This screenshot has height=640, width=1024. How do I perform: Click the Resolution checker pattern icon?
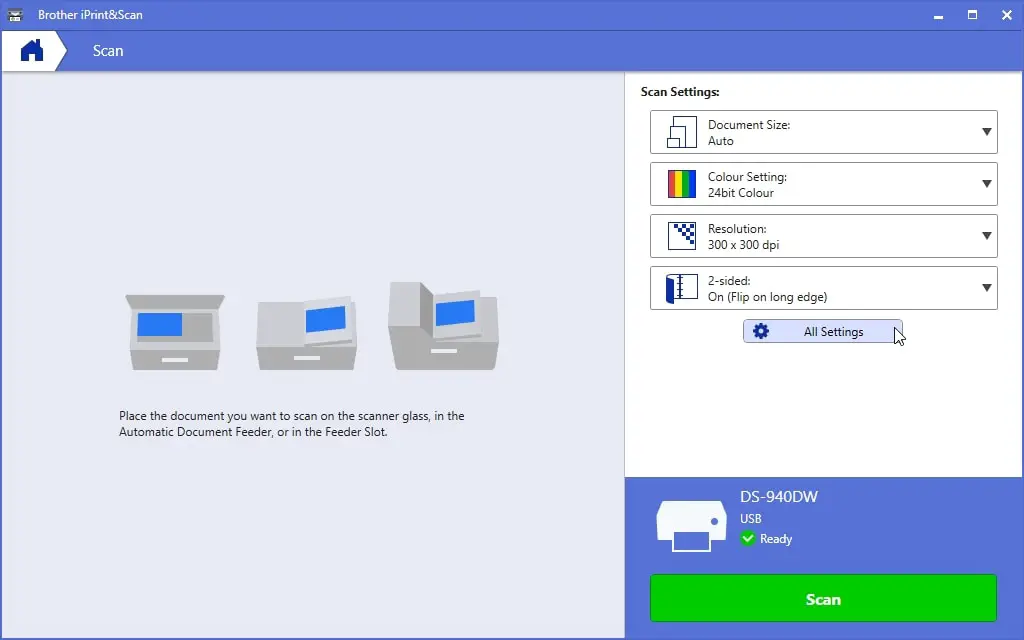pos(682,236)
